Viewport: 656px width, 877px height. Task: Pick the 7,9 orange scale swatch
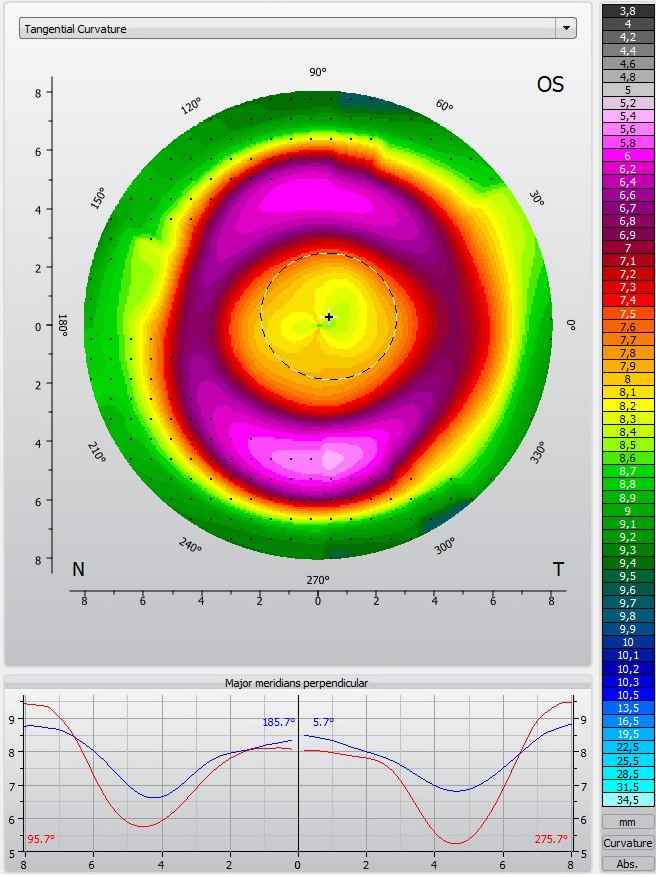point(627,366)
